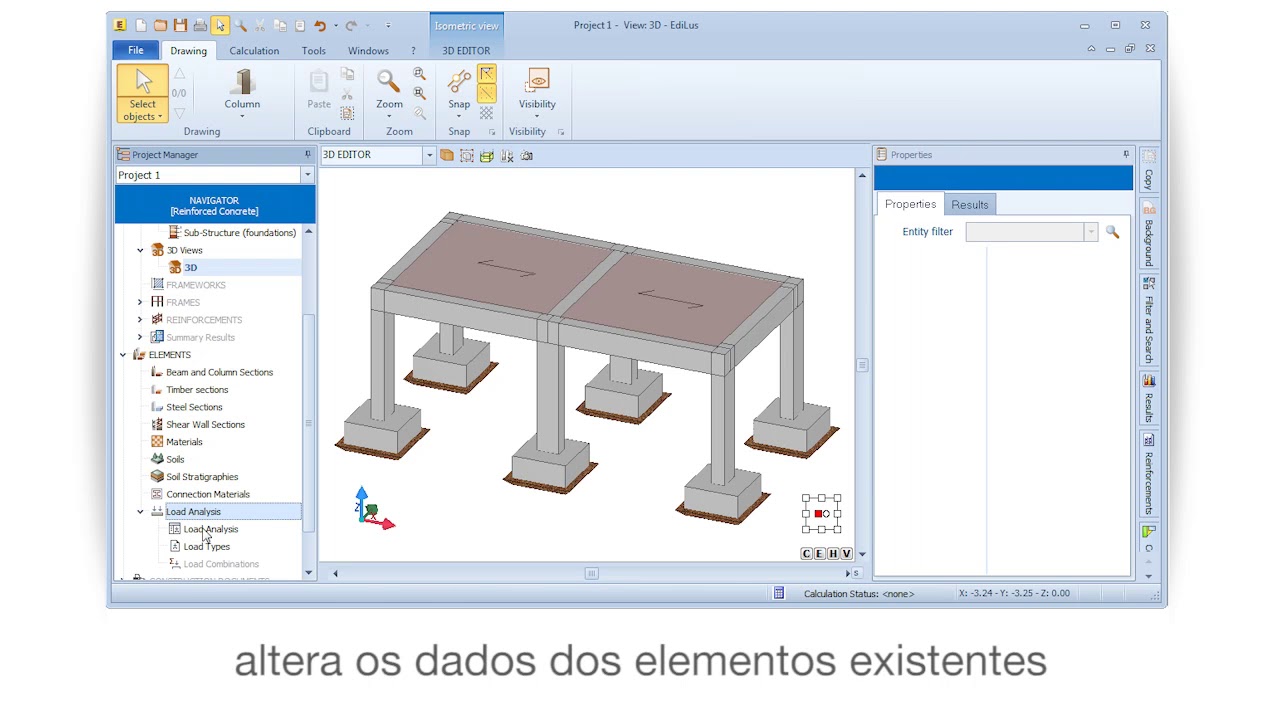Image resolution: width=1280 pixels, height=720 pixels.
Task: Click the New document icon in quick access toolbar
Action: (140, 25)
